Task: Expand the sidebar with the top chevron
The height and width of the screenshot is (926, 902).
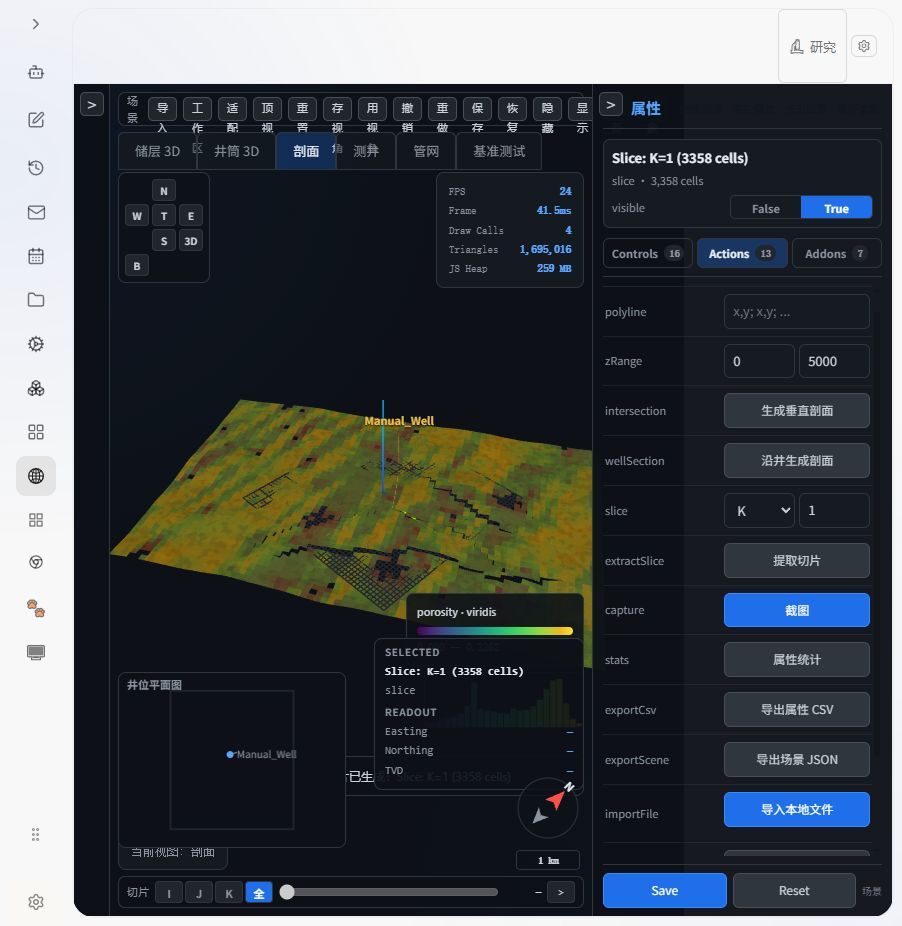Action: (x=36, y=24)
